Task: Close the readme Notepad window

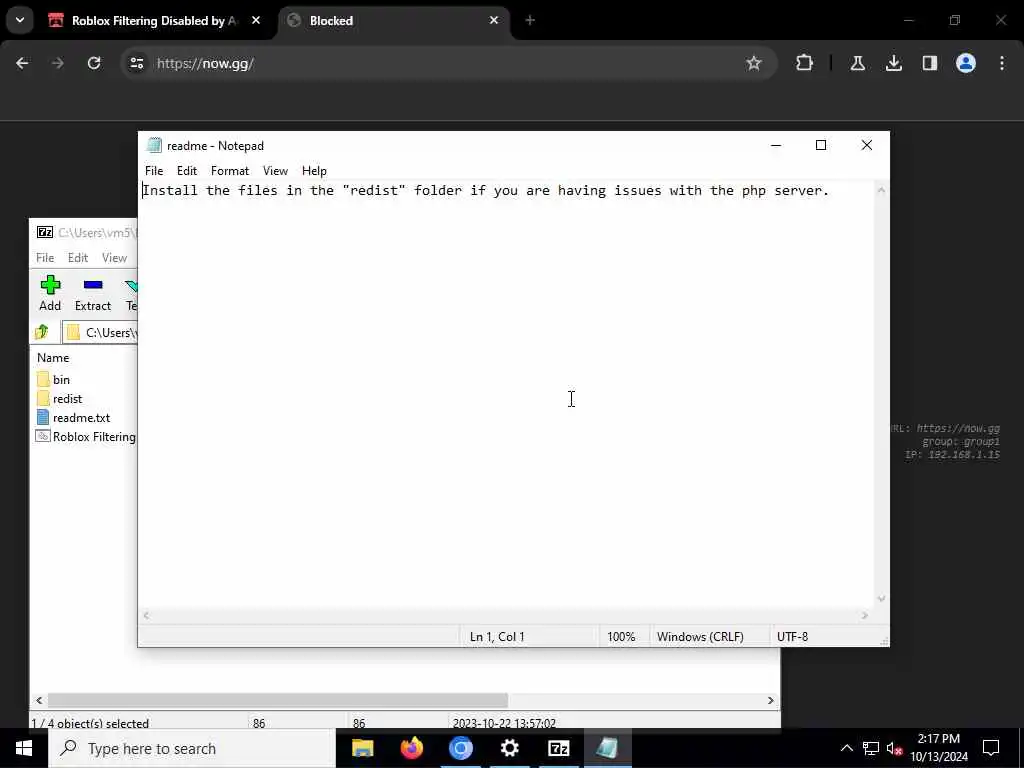Action: point(867,145)
